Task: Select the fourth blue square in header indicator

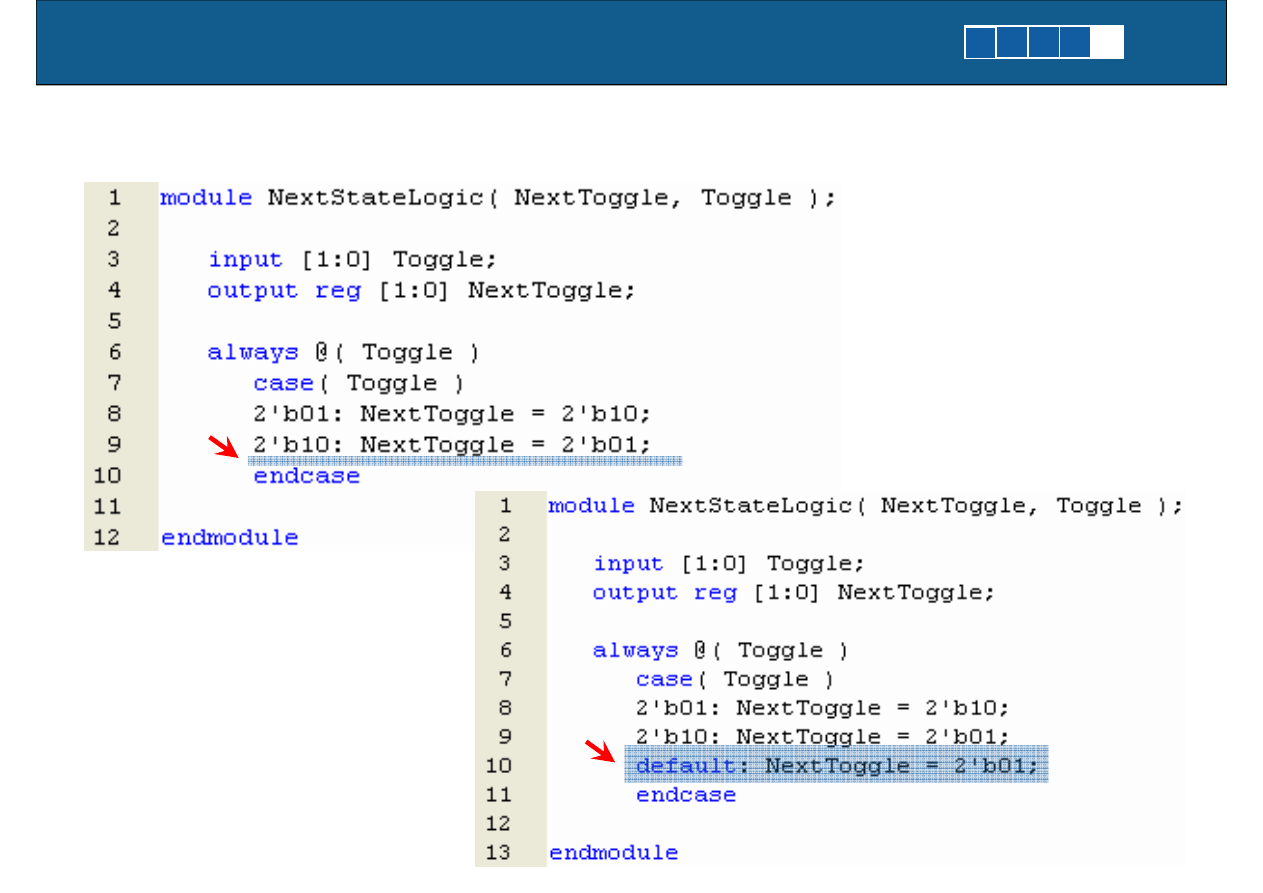Action: (1075, 42)
